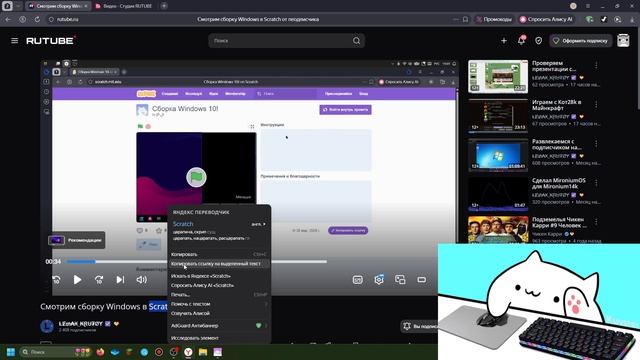Toggle the 'Вы подписаны' subscription button
Image resolution: width=640 pixels, height=360 pixels.
coord(420,326)
